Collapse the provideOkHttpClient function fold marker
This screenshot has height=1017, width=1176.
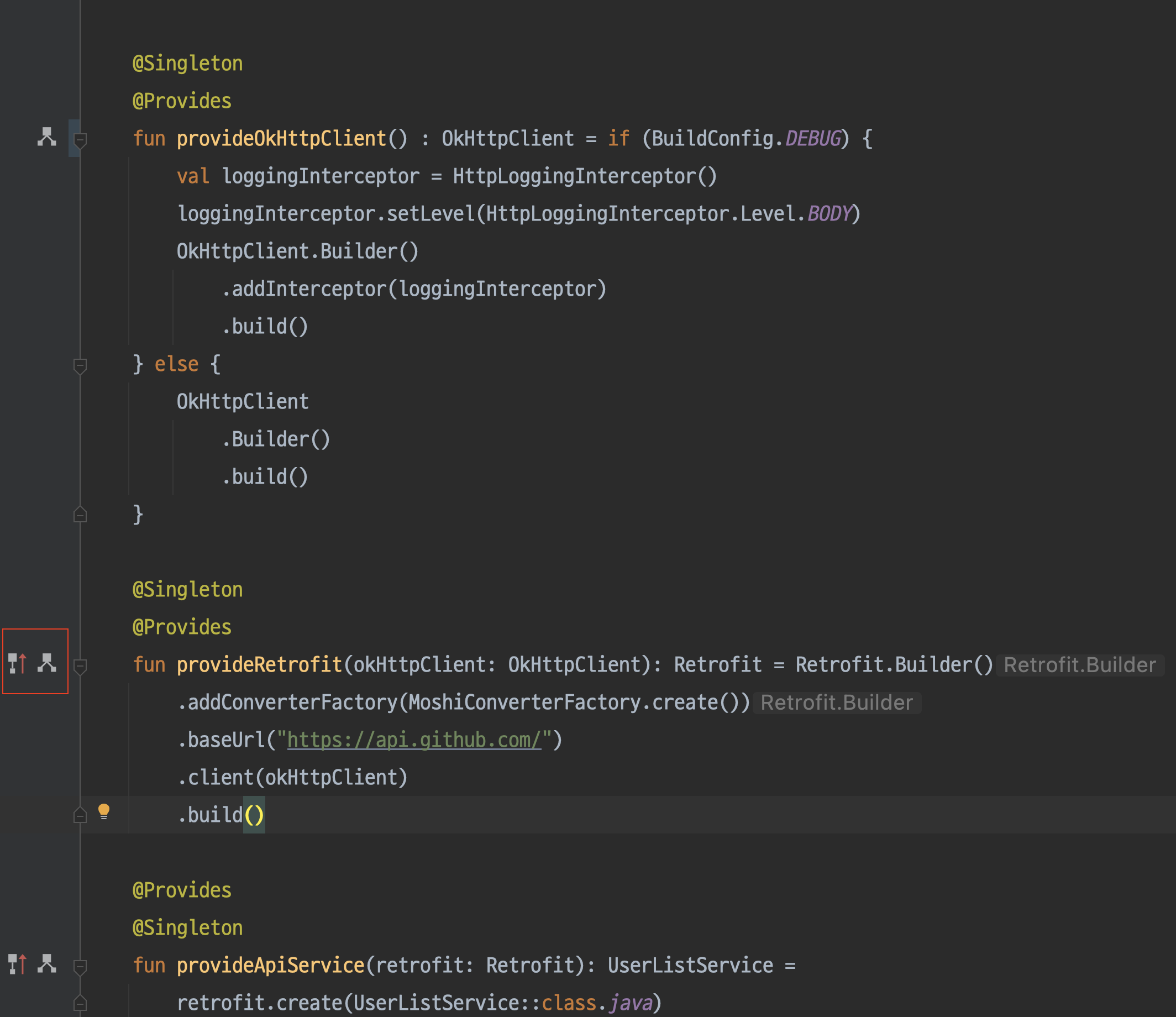80,140
